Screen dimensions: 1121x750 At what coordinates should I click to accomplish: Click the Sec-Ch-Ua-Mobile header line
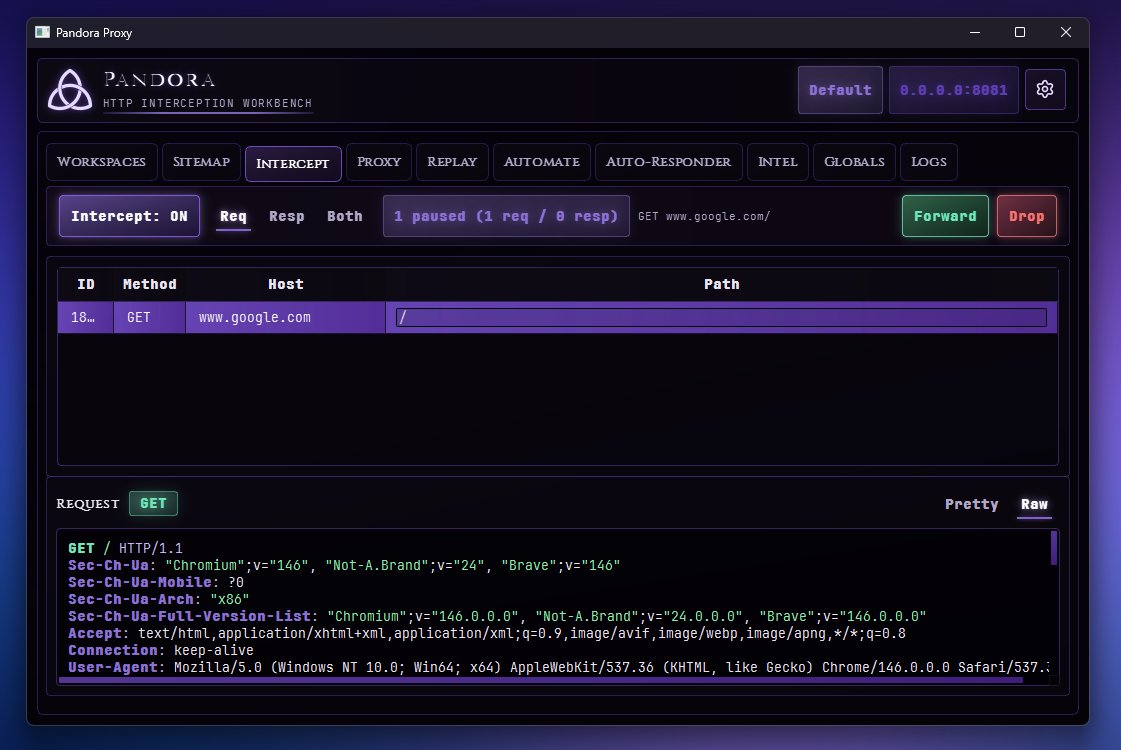point(156,582)
